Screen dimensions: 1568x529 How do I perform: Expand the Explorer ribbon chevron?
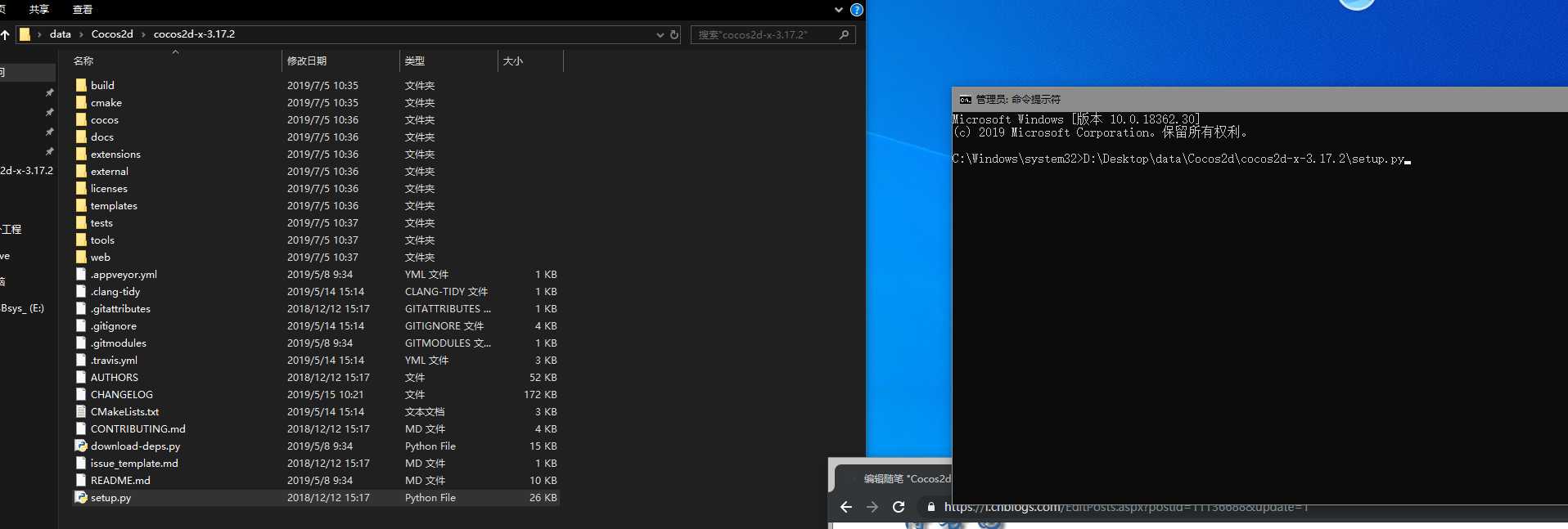(x=838, y=10)
